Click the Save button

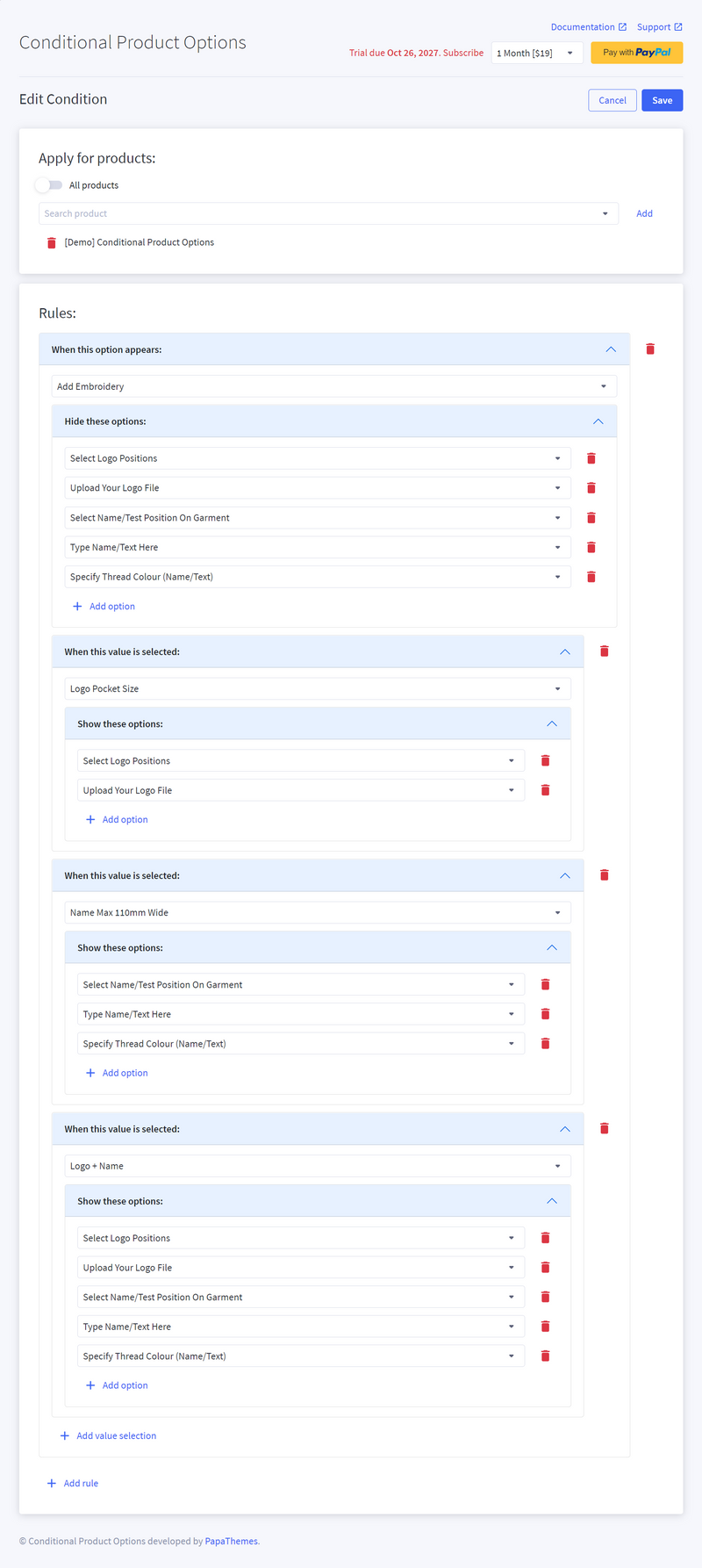662,100
